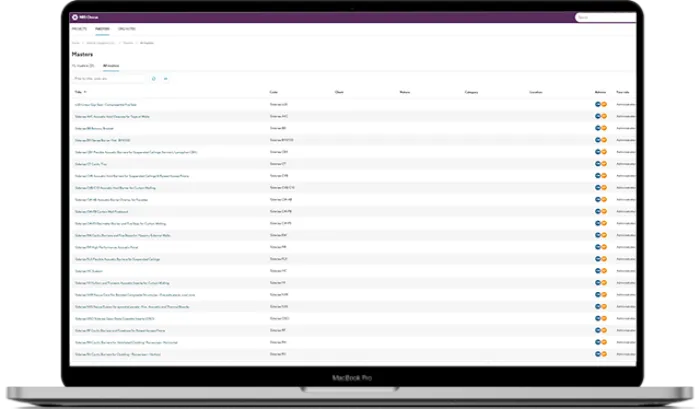Select the All masters tab
The width and height of the screenshot is (700, 409).
pos(111,66)
